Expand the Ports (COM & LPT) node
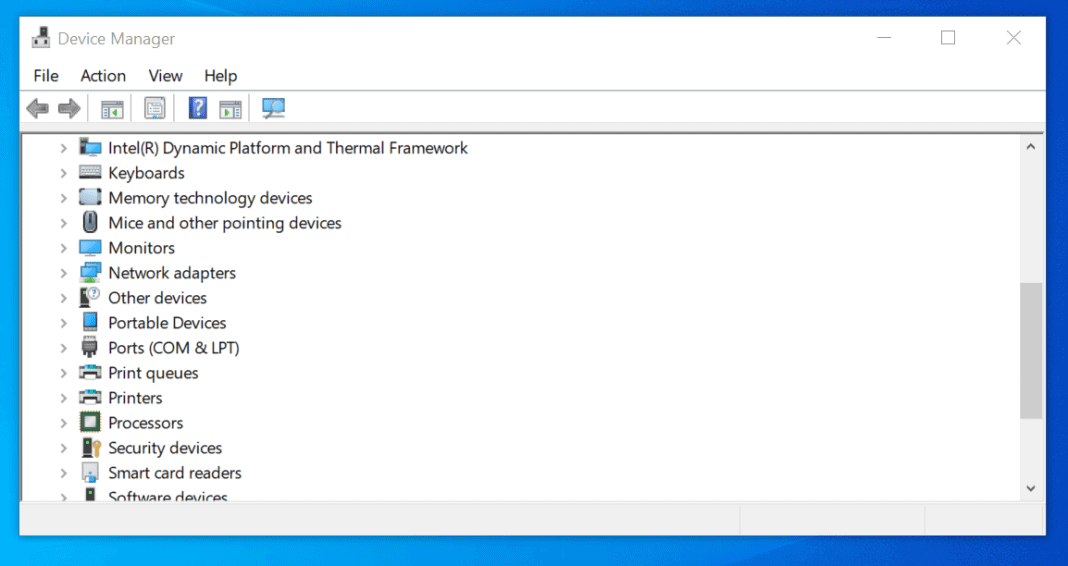This screenshot has height=566, width=1068. click(63, 348)
